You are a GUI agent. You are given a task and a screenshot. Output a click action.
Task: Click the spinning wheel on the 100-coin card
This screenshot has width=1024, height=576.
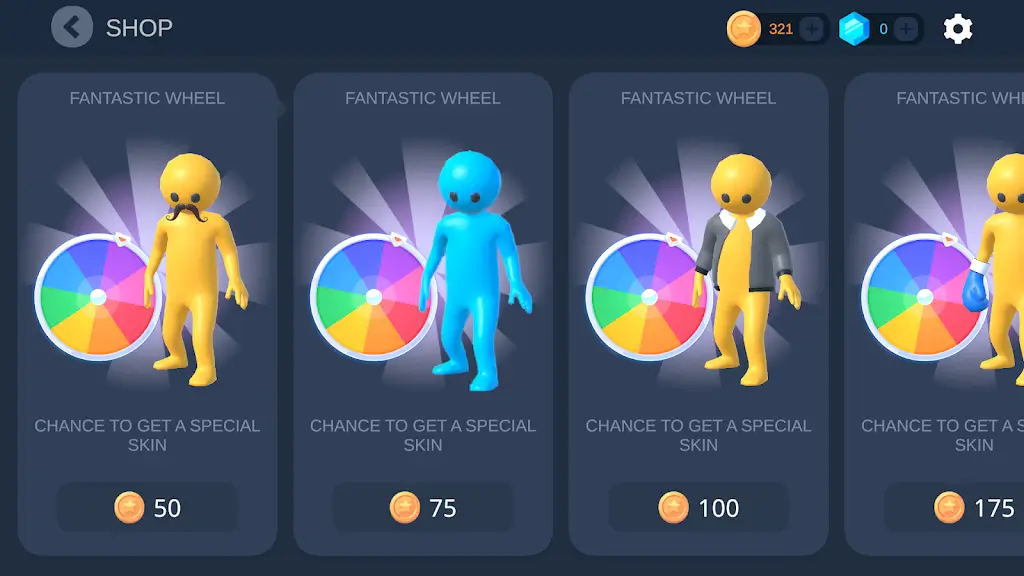(x=648, y=297)
